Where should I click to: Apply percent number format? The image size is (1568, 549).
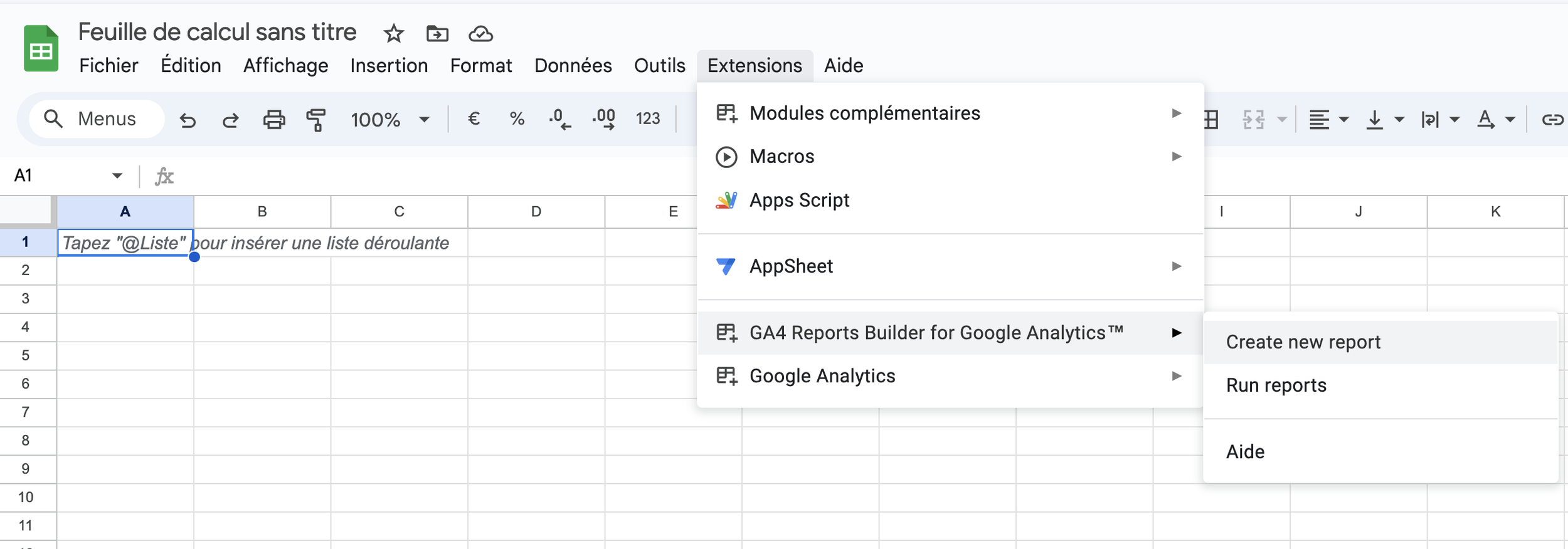[517, 118]
